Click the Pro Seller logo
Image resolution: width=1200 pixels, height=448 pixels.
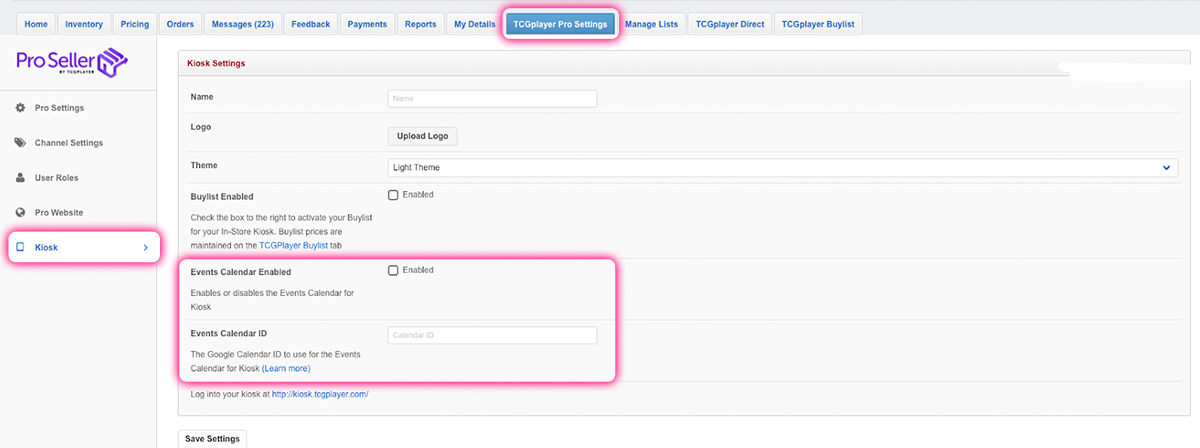pyautogui.click(x=73, y=64)
